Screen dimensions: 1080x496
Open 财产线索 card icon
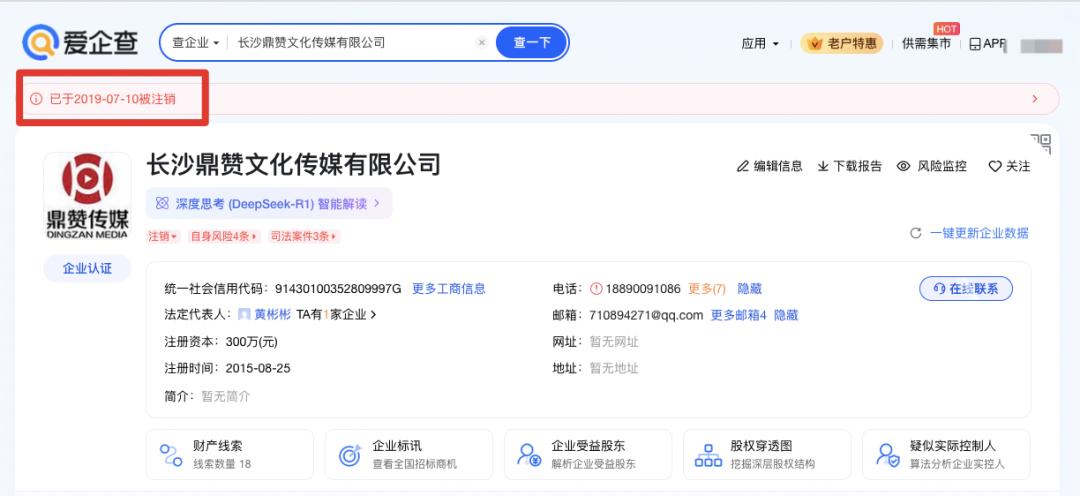[171, 455]
